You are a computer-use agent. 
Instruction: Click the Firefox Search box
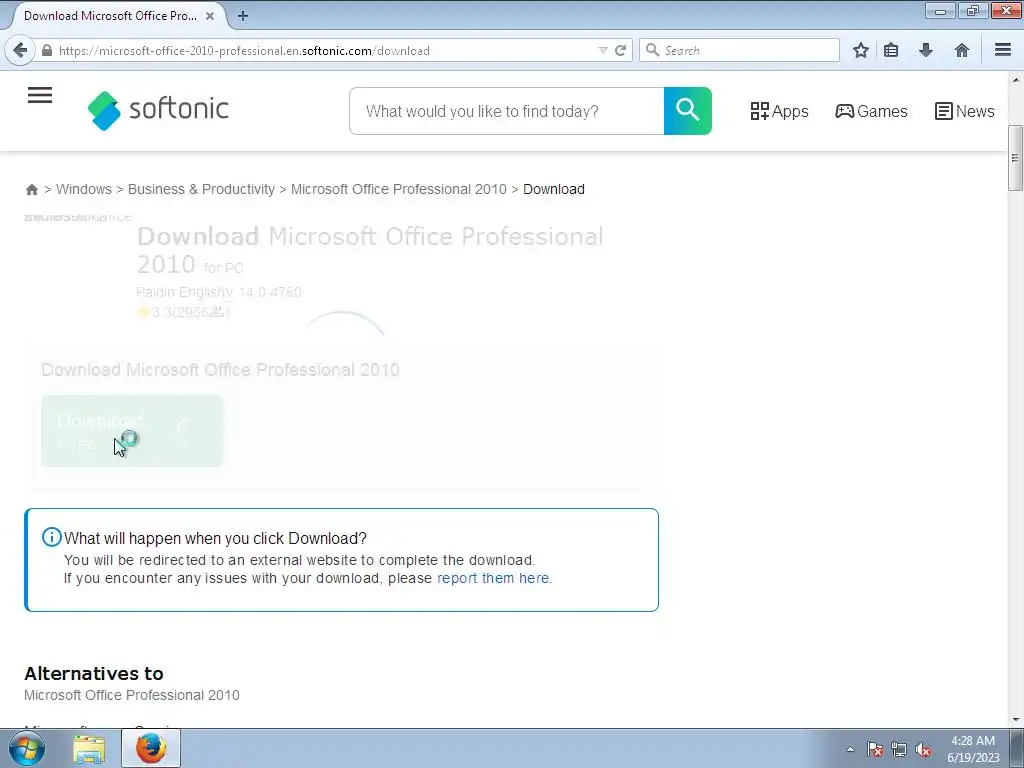(739, 50)
